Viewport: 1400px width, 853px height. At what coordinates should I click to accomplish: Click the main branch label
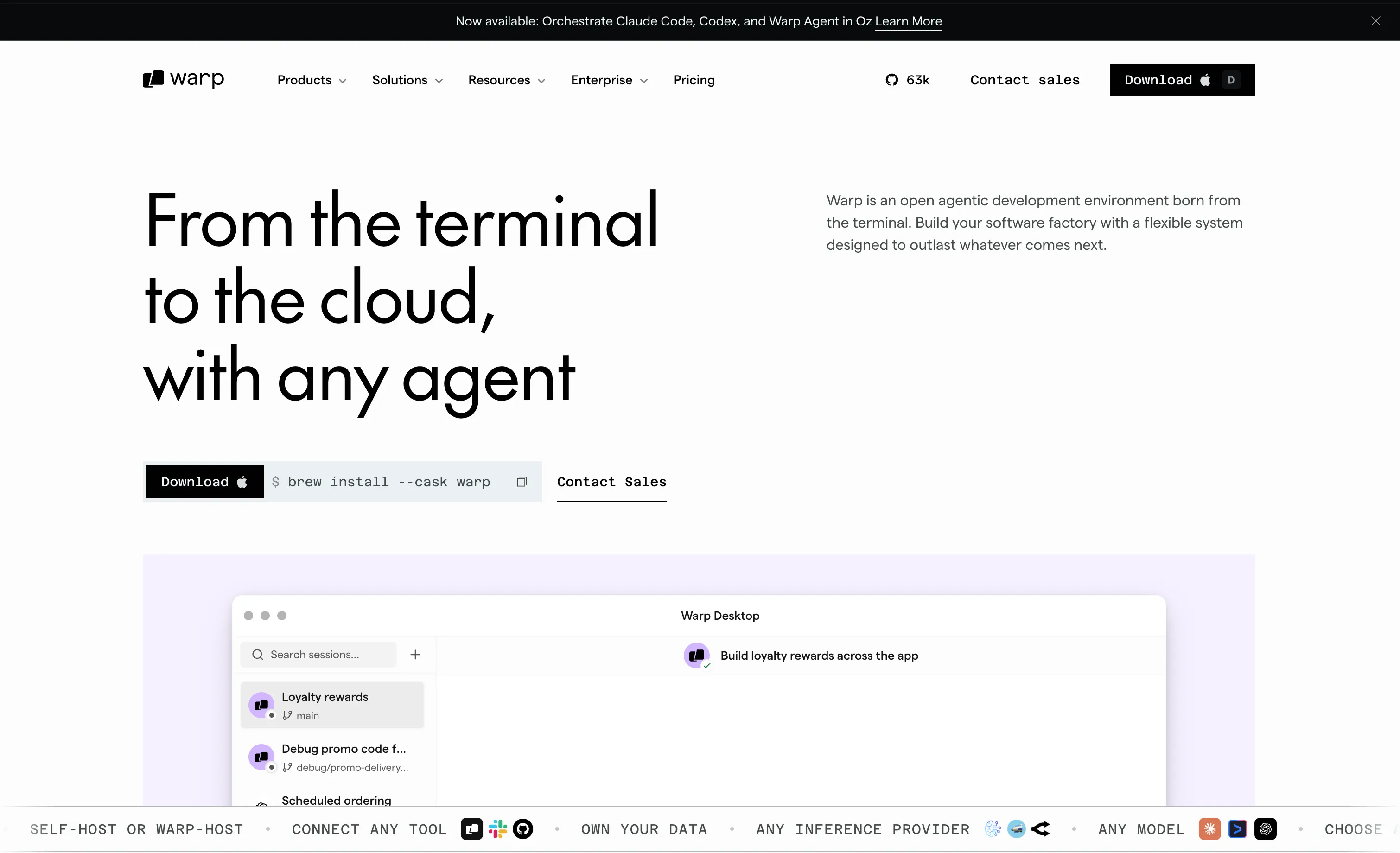coord(307,715)
